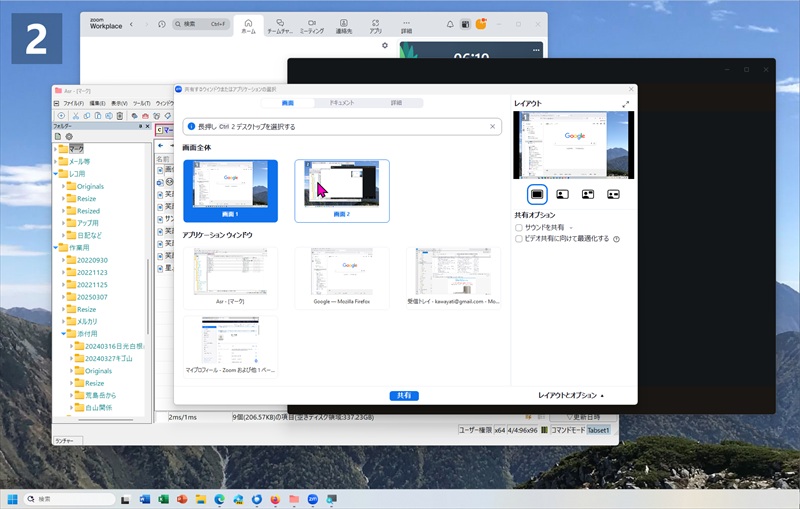Open the レイアウトとオプション toggle at bottom
Screen dimensions: 800x509
point(571,395)
